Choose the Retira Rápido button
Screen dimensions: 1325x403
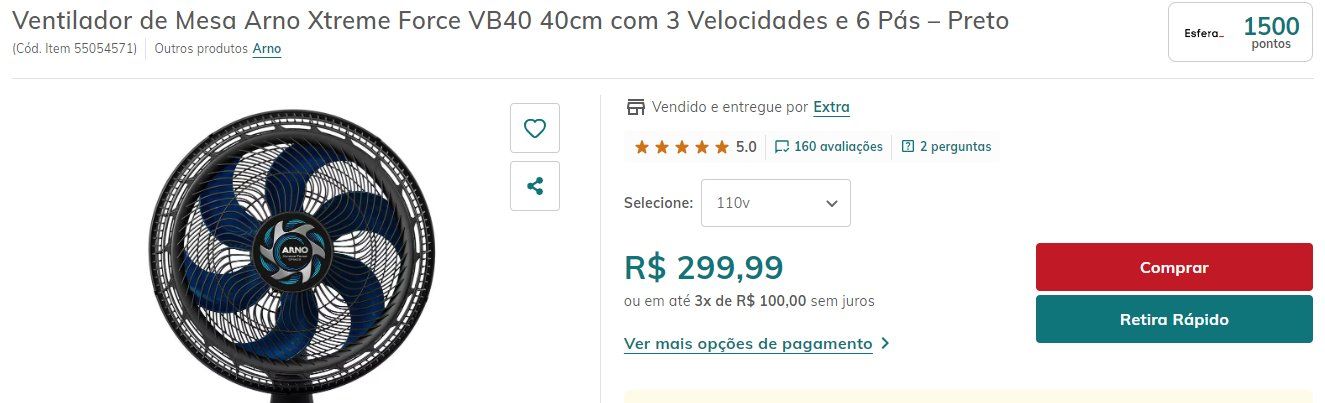coord(1174,319)
